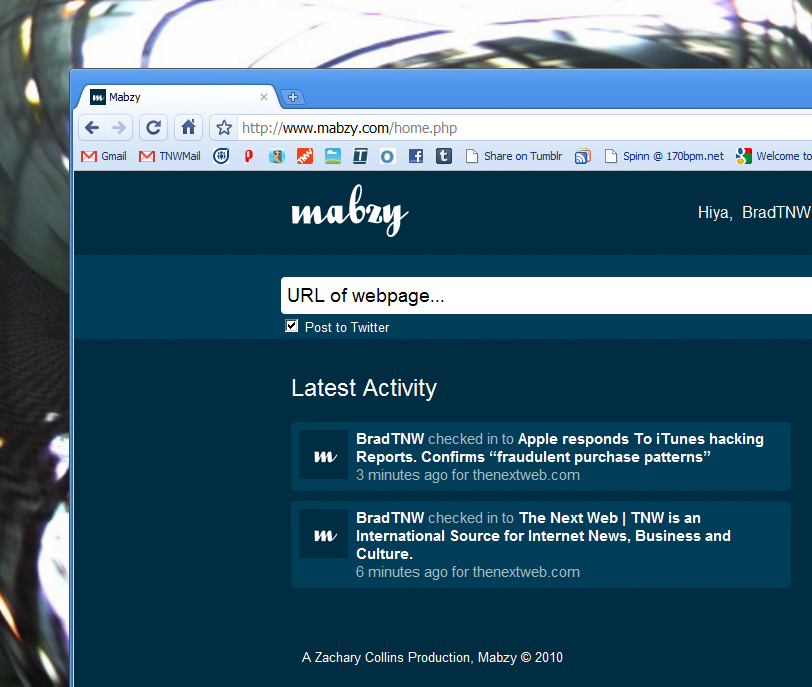Open the Tumblr t bookmark icon
812x687 pixels.
444,156
